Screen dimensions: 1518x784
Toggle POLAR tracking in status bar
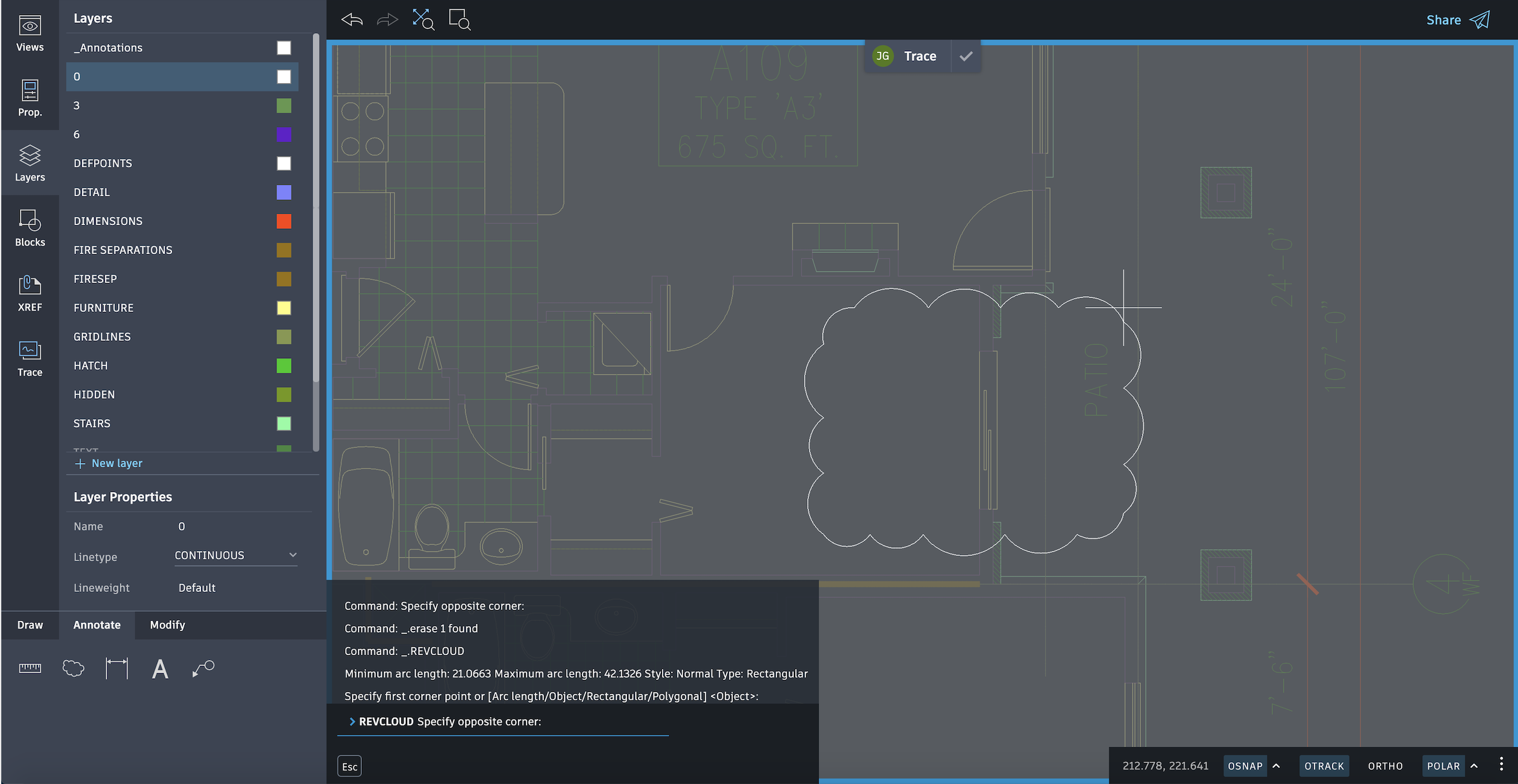coord(1444,764)
